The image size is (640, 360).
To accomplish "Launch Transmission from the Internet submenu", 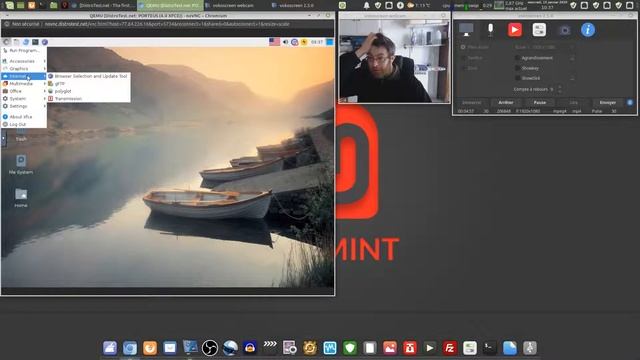I will point(89,99).
